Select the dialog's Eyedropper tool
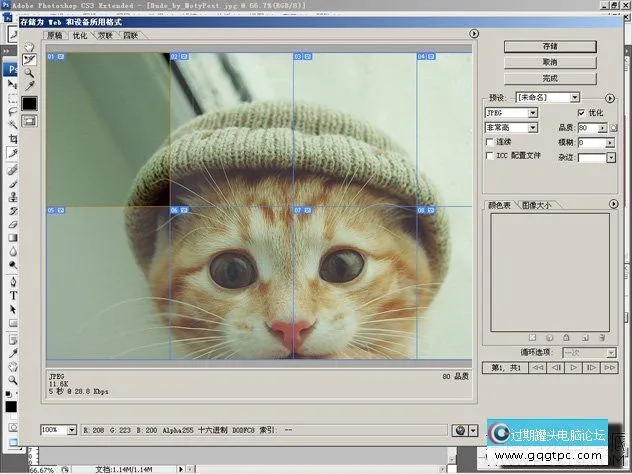 (29, 85)
